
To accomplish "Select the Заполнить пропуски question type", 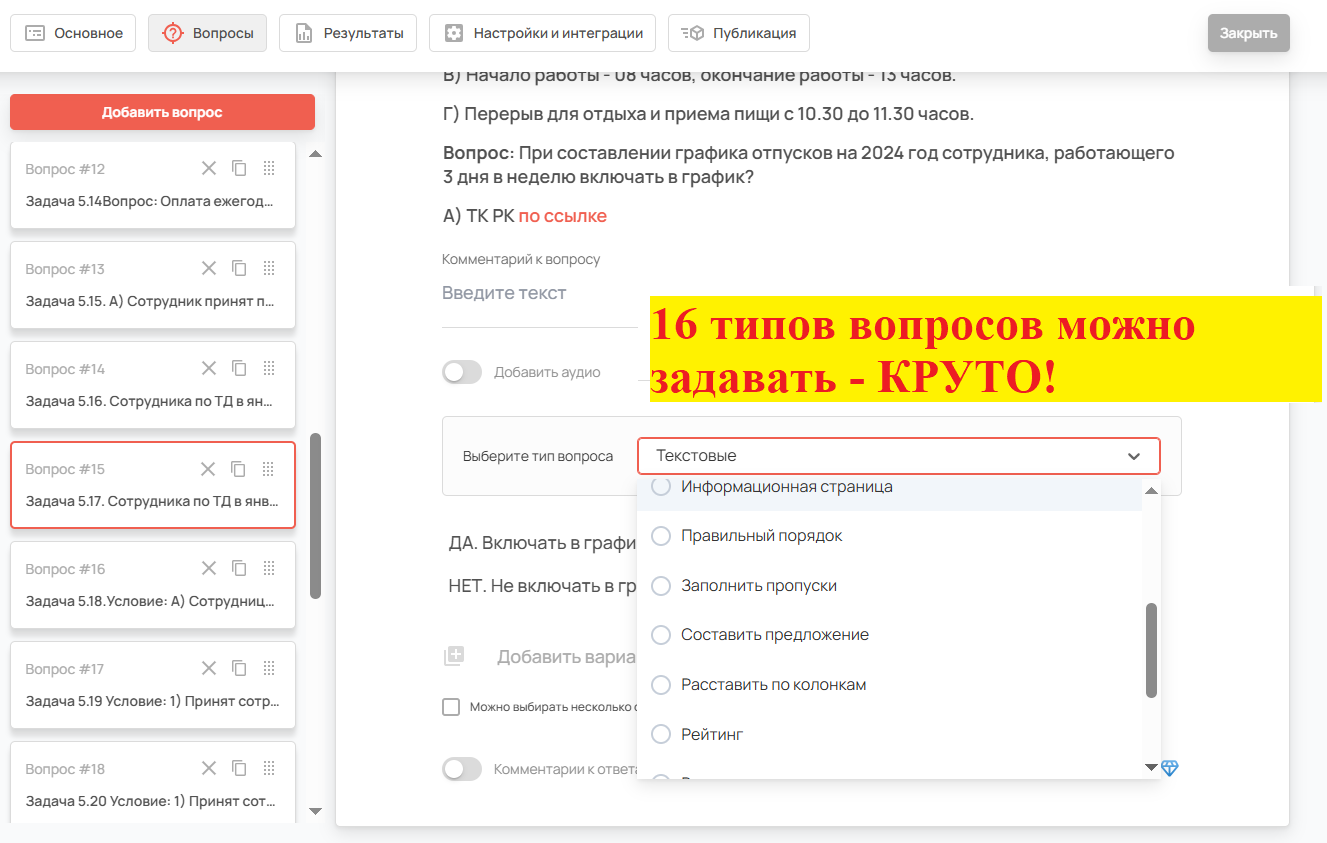I will pyautogui.click(x=758, y=586).
